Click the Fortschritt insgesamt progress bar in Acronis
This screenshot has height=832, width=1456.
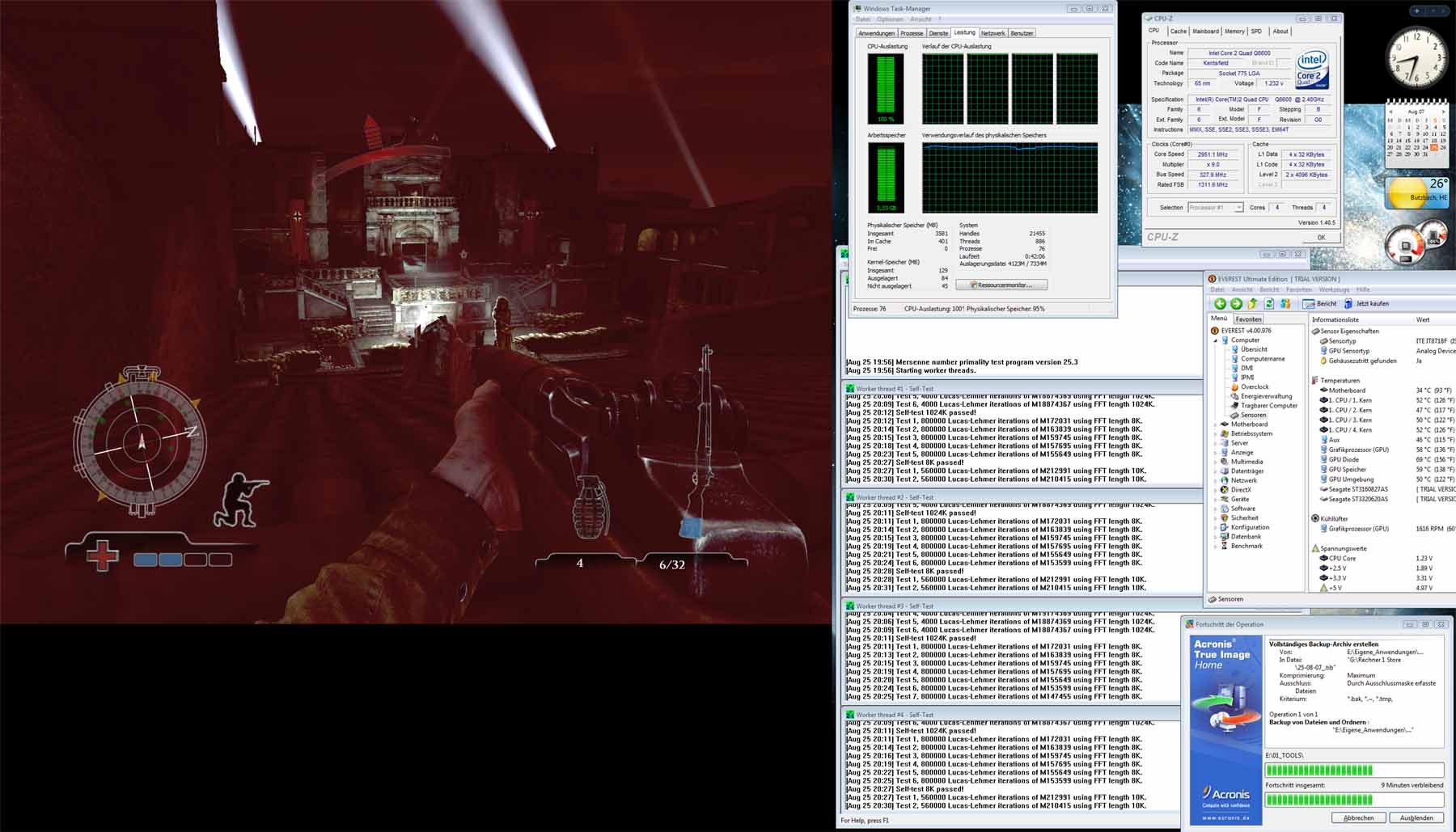[x=1354, y=800]
